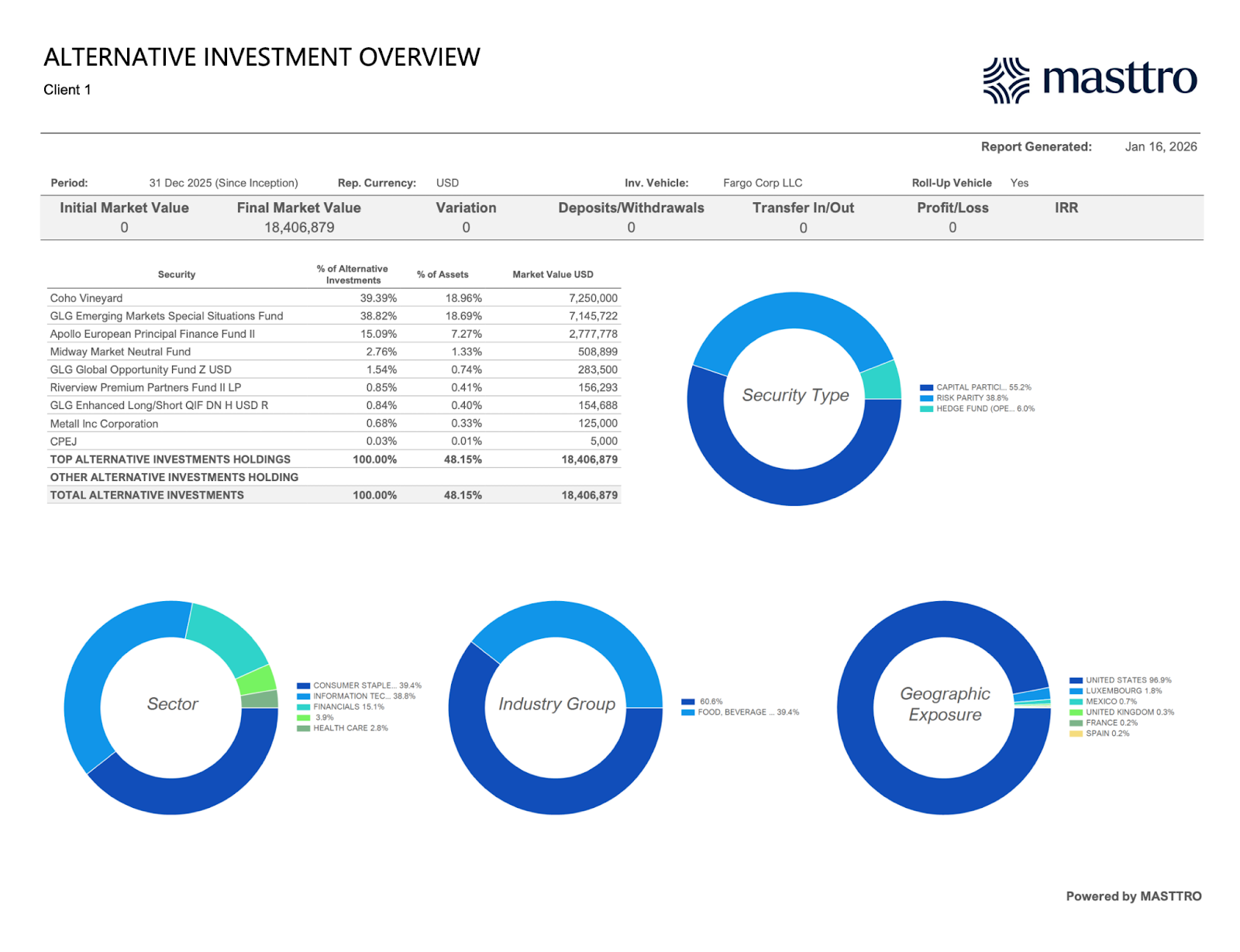Click the Deposits/Withdrawals heading
Viewport: 1240px width, 952px height.
[x=631, y=208]
